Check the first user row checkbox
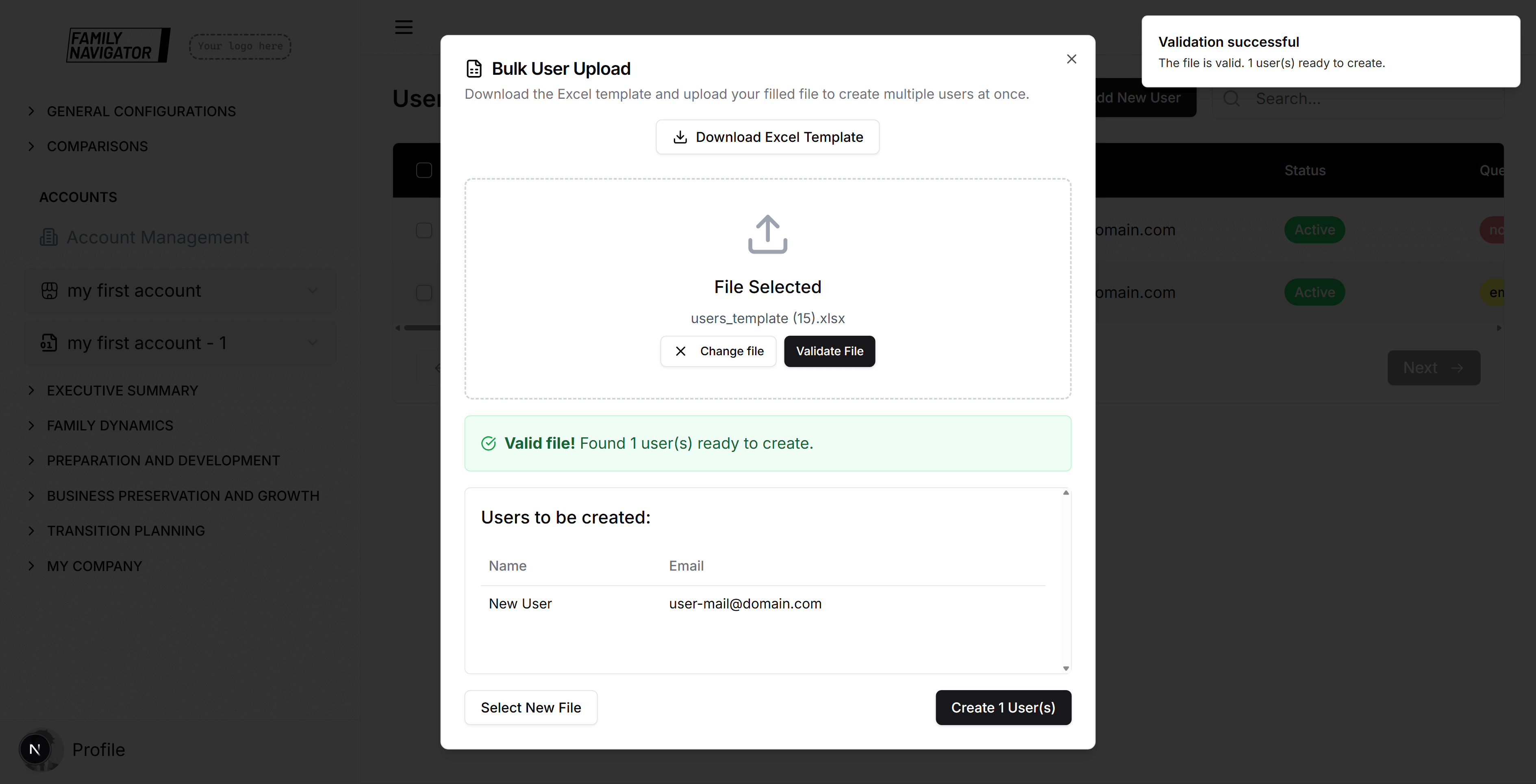This screenshot has width=1536, height=784. (424, 230)
